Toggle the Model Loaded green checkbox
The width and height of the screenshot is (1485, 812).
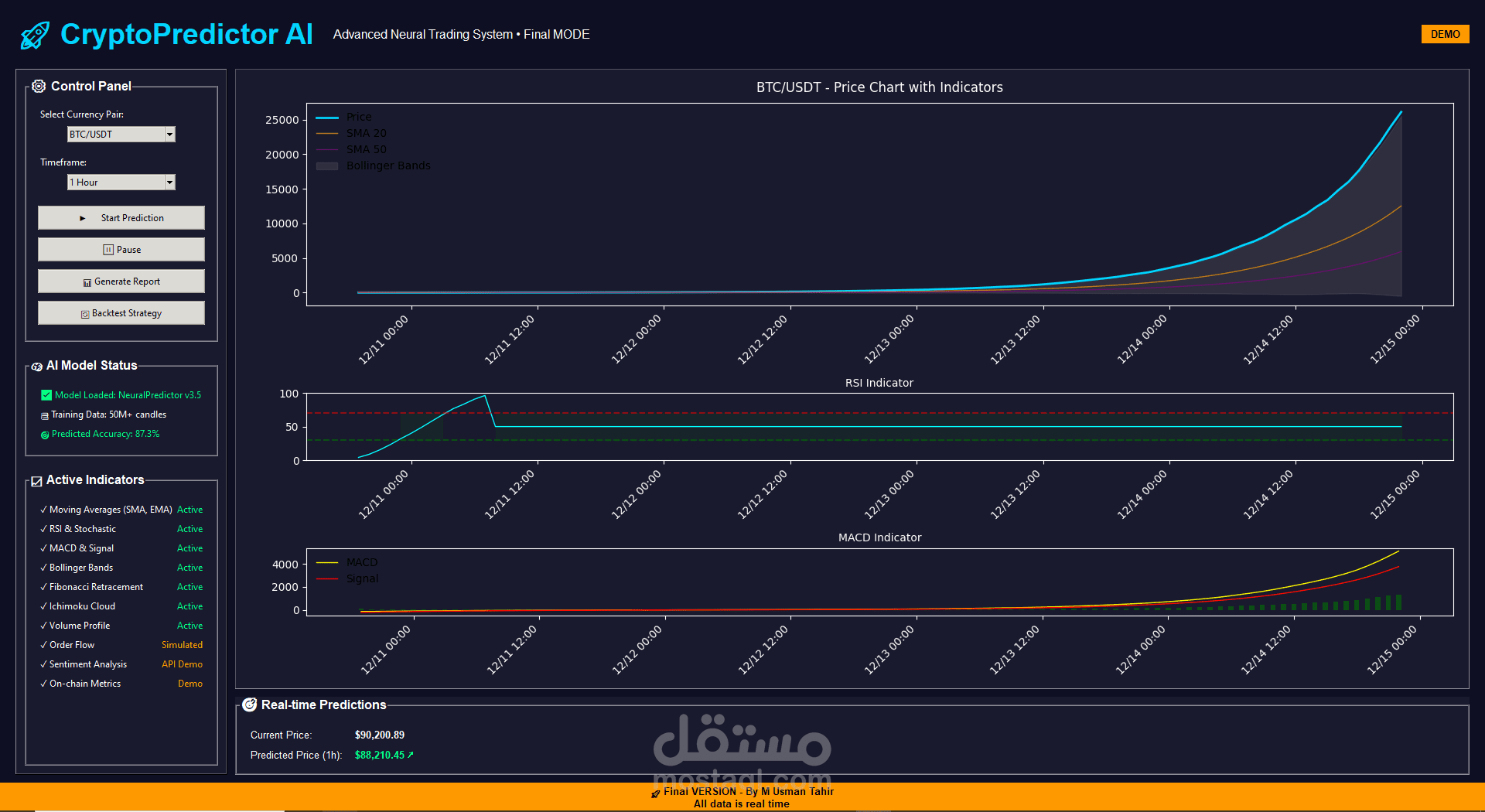tap(45, 394)
